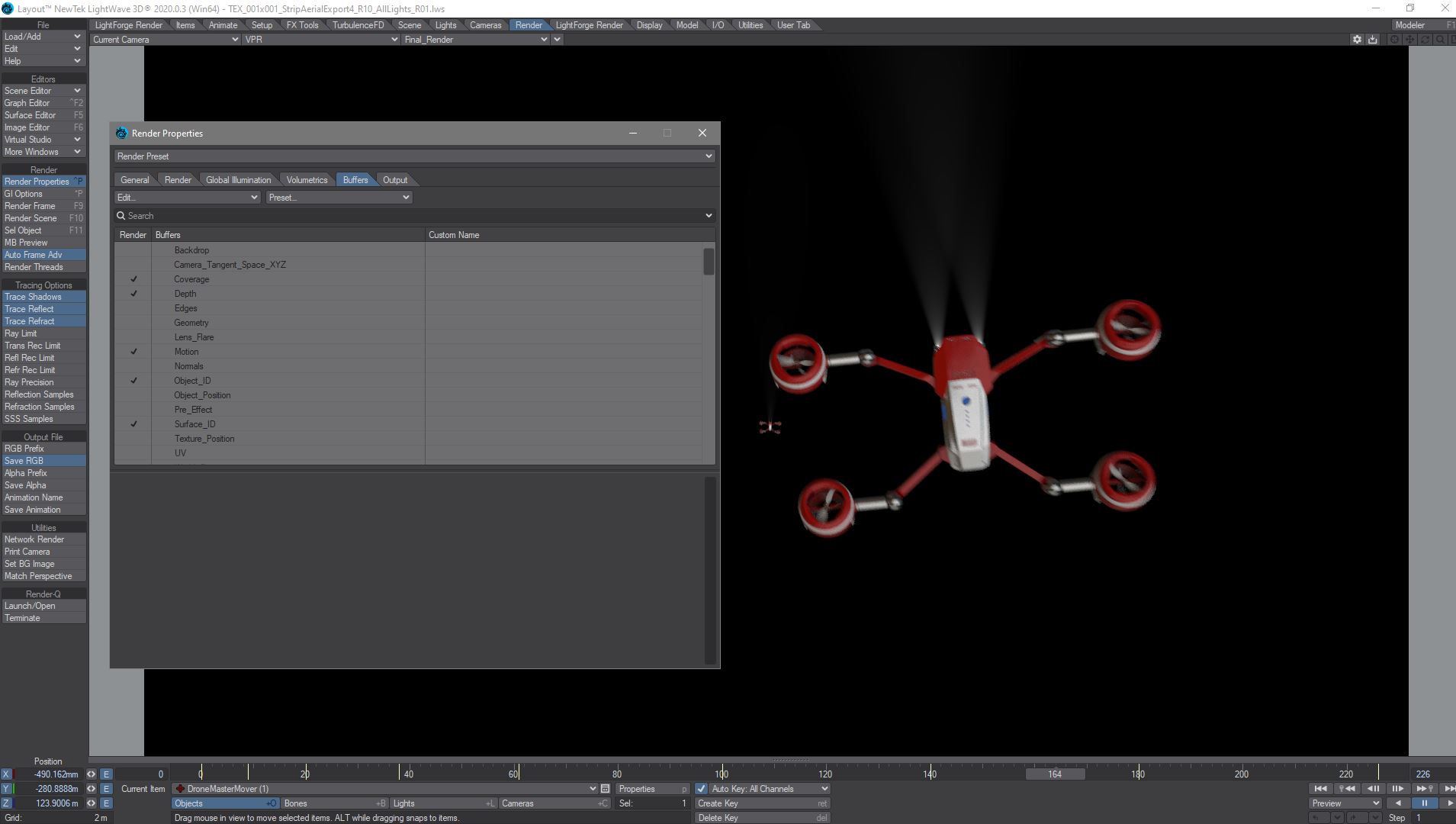The height and width of the screenshot is (824, 1456).
Task: Pause playback with the blue pause button
Action: (1423, 803)
